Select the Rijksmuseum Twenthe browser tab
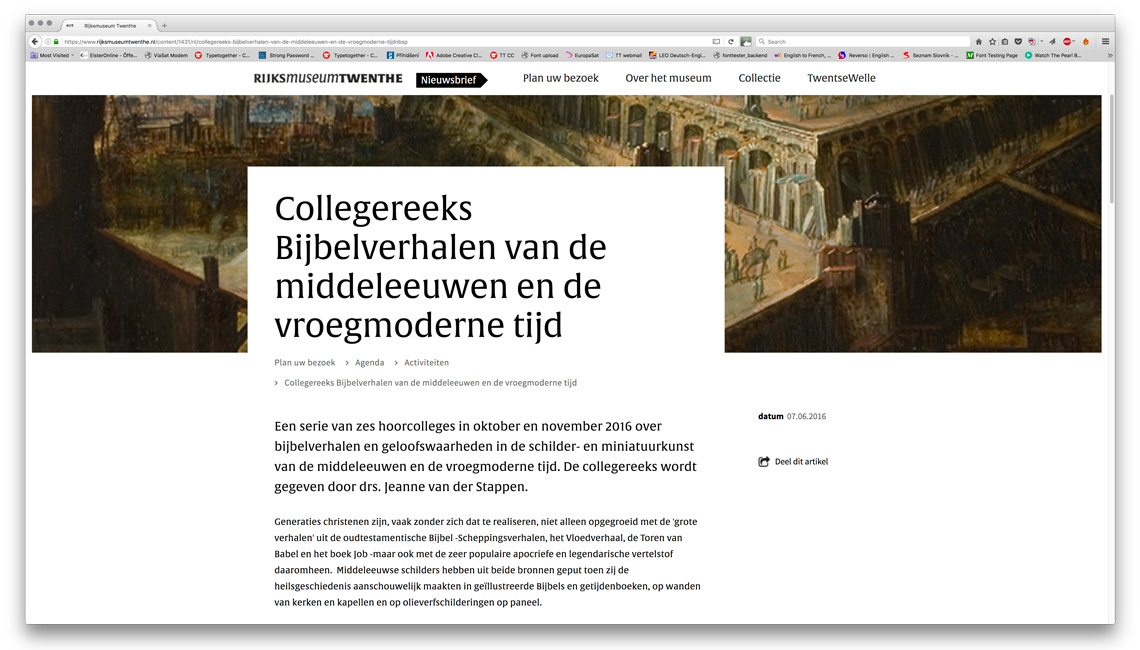The height and width of the screenshot is (650, 1140). click(109, 25)
